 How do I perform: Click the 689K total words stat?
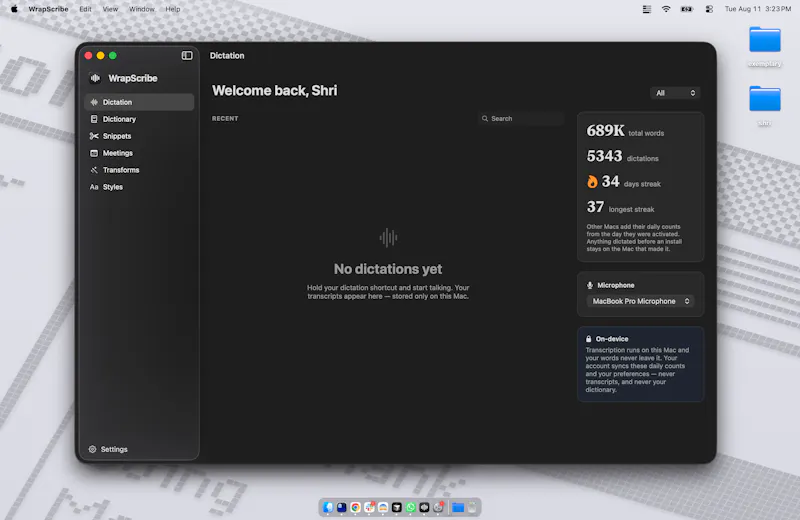click(x=625, y=131)
